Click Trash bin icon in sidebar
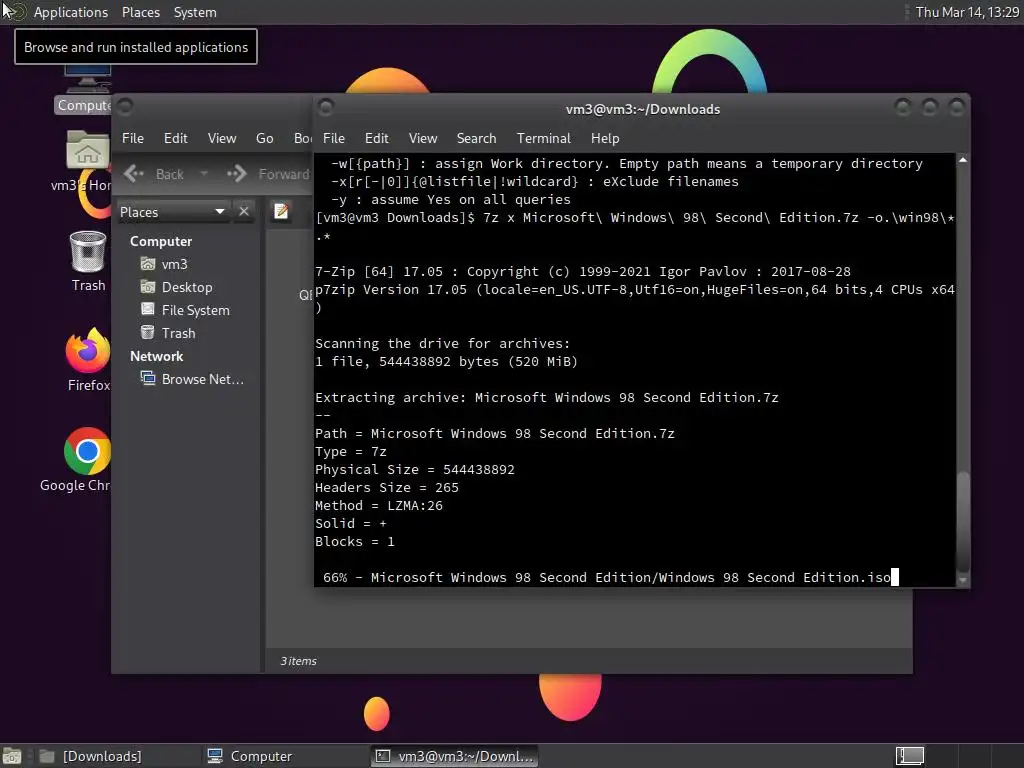Image resolution: width=1024 pixels, height=768 pixels. 148,332
